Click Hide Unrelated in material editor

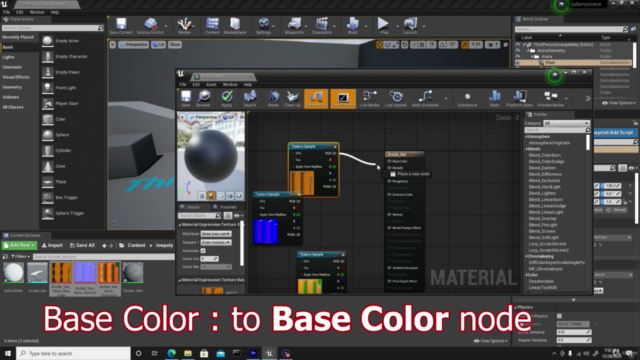pos(425,99)
